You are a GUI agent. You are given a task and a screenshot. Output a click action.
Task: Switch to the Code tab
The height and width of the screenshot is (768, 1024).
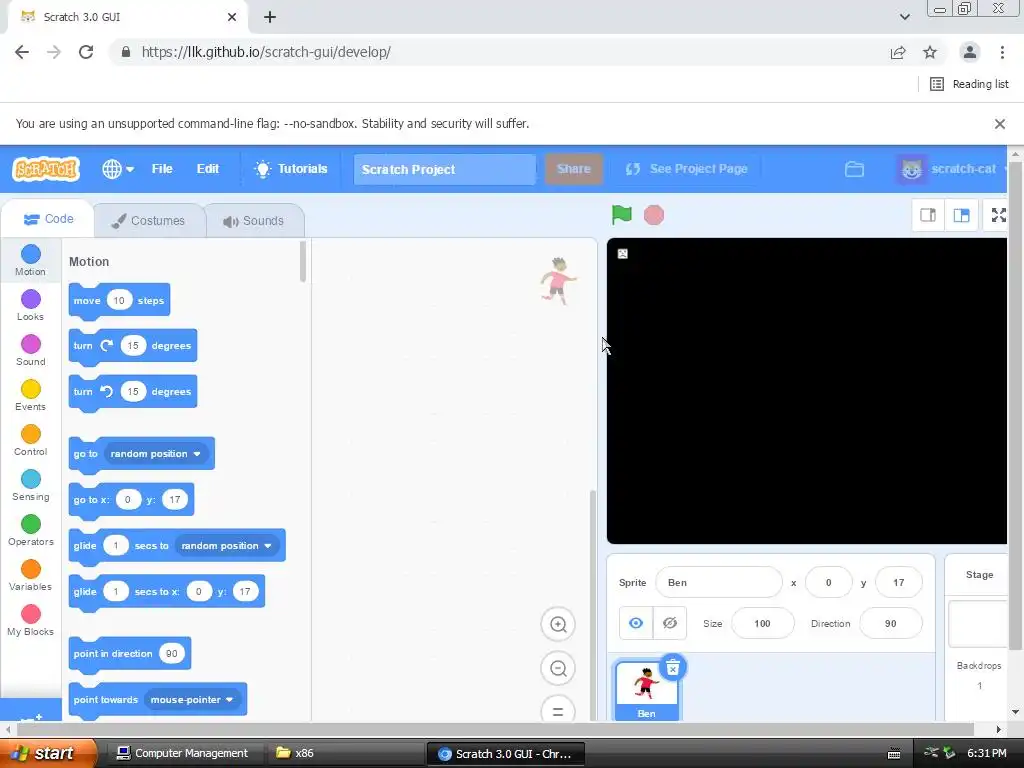pyautogui.click(x=48, y=219)
